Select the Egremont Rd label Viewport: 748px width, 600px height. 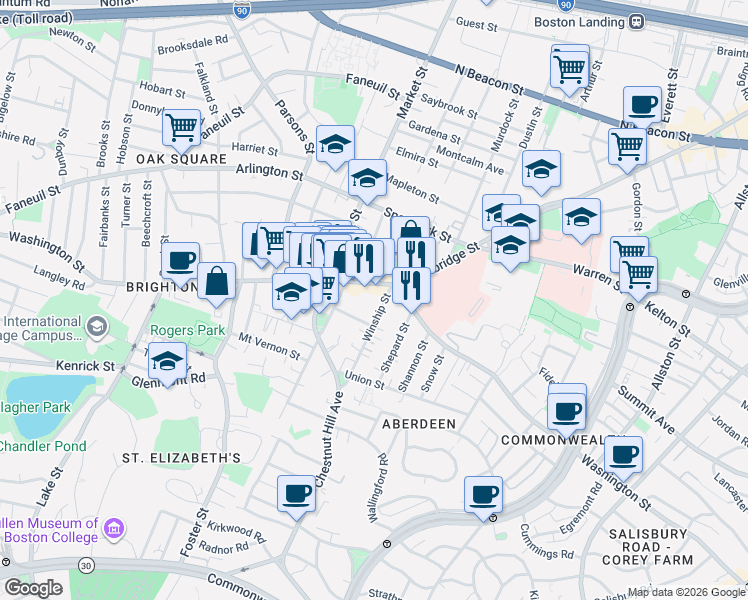click(581, 508)
